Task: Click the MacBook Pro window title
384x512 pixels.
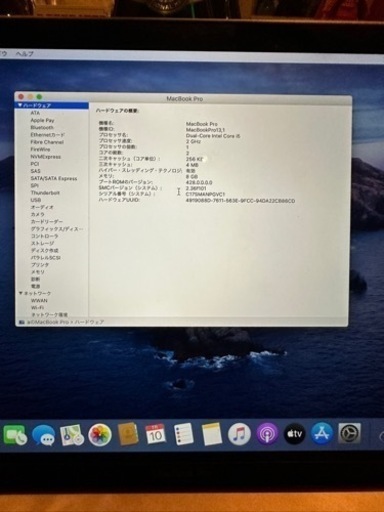Action: 185,99
